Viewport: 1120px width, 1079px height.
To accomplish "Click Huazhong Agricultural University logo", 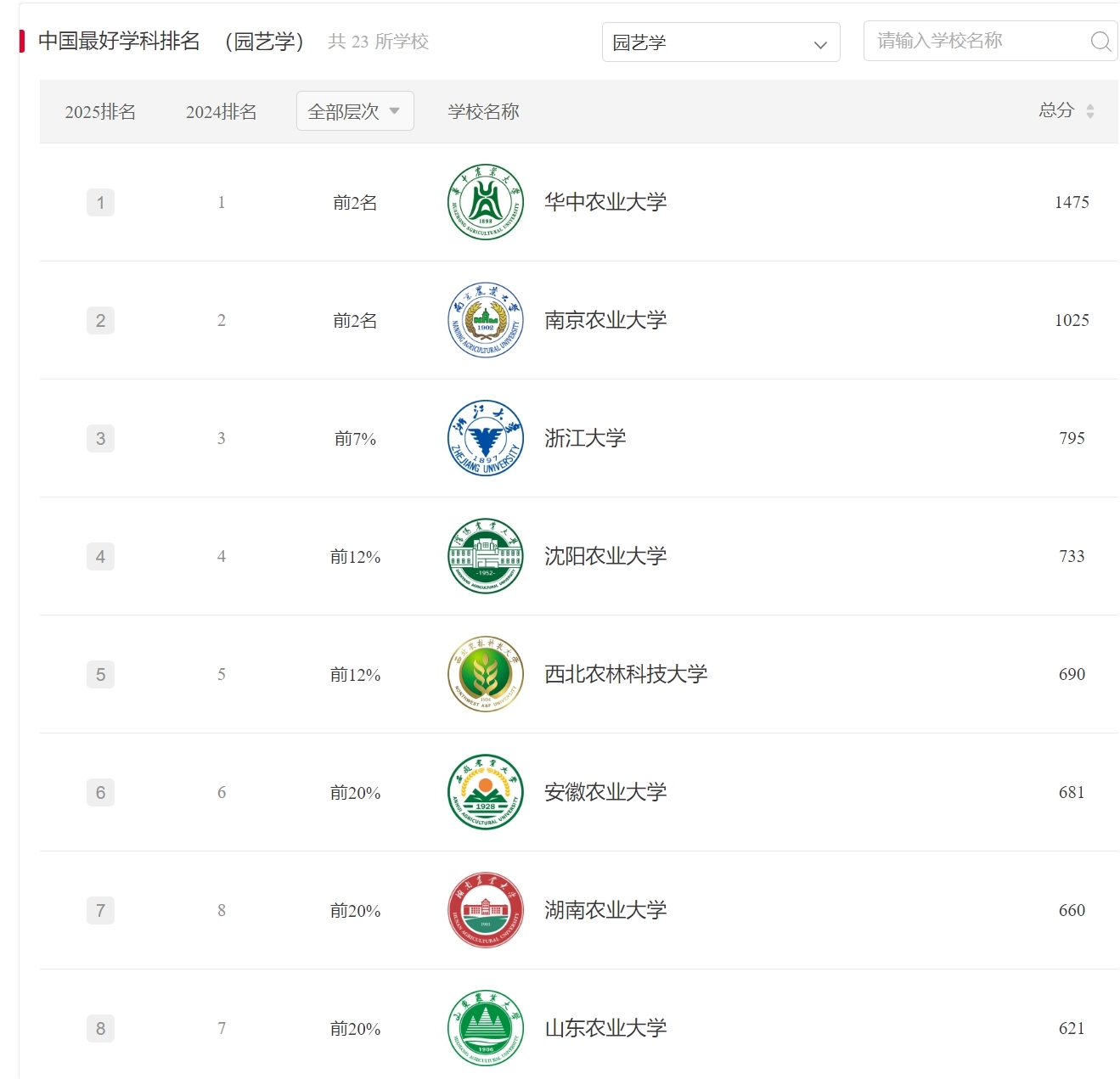I will tap(485, 202).
